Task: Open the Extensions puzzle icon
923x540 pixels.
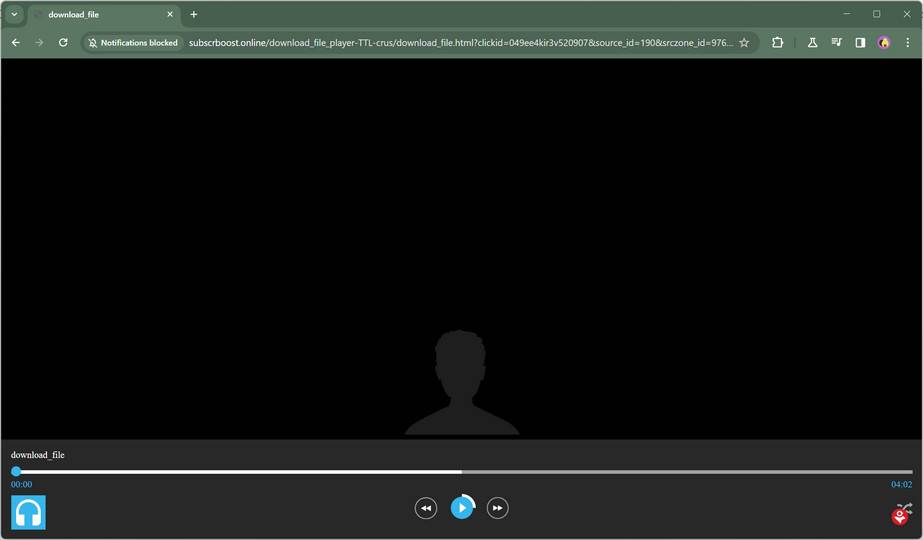Action: coord(778,42)
